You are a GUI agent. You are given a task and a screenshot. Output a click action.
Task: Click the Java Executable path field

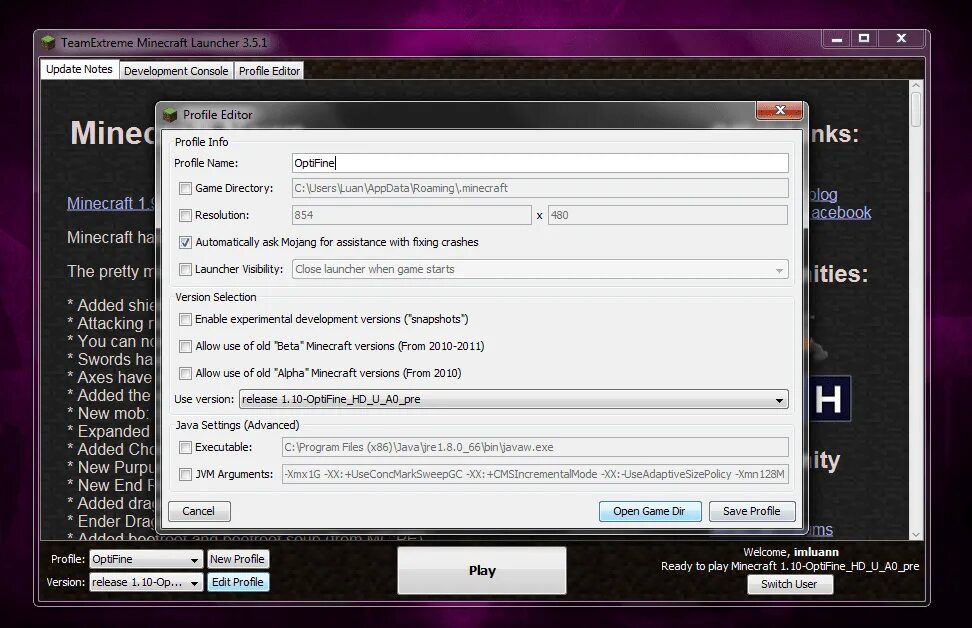(x=535, y=447)
